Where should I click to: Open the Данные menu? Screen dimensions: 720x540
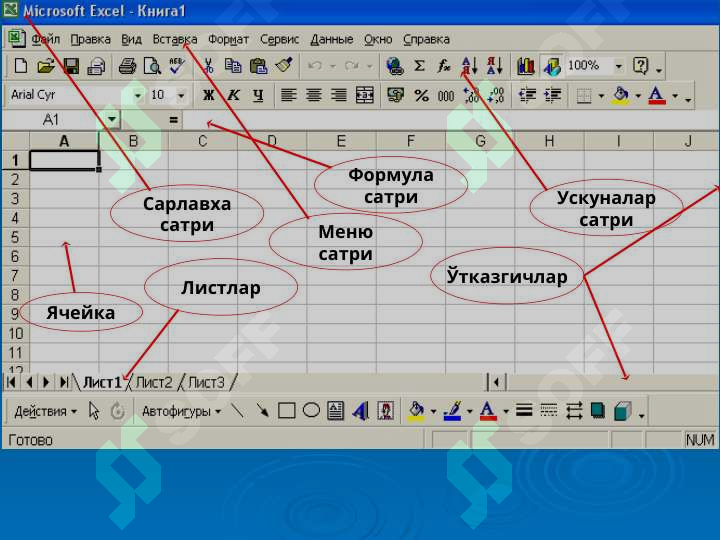coord(332,39)
